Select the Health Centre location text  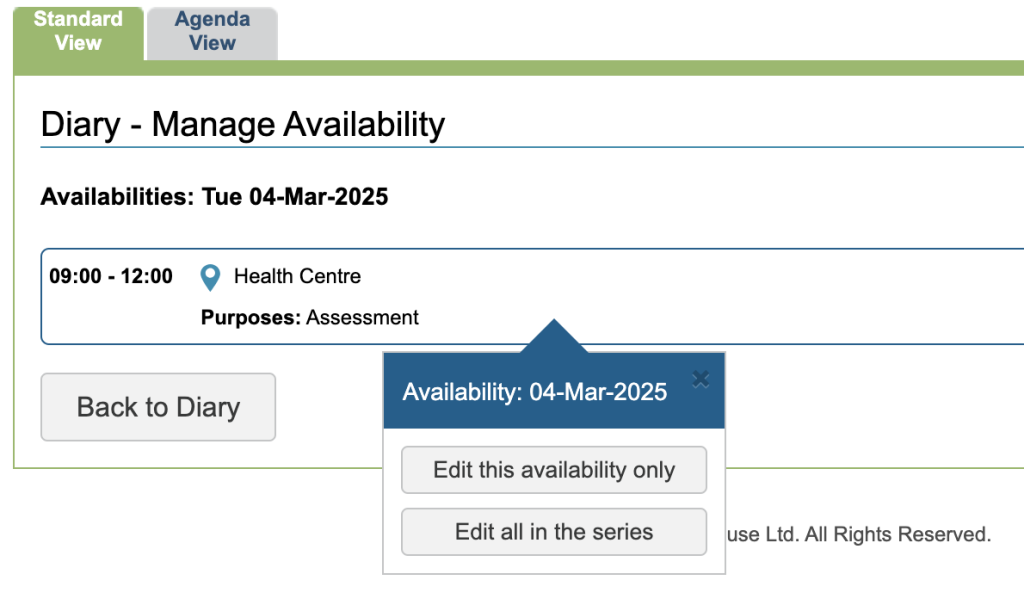tap(297, 276)
